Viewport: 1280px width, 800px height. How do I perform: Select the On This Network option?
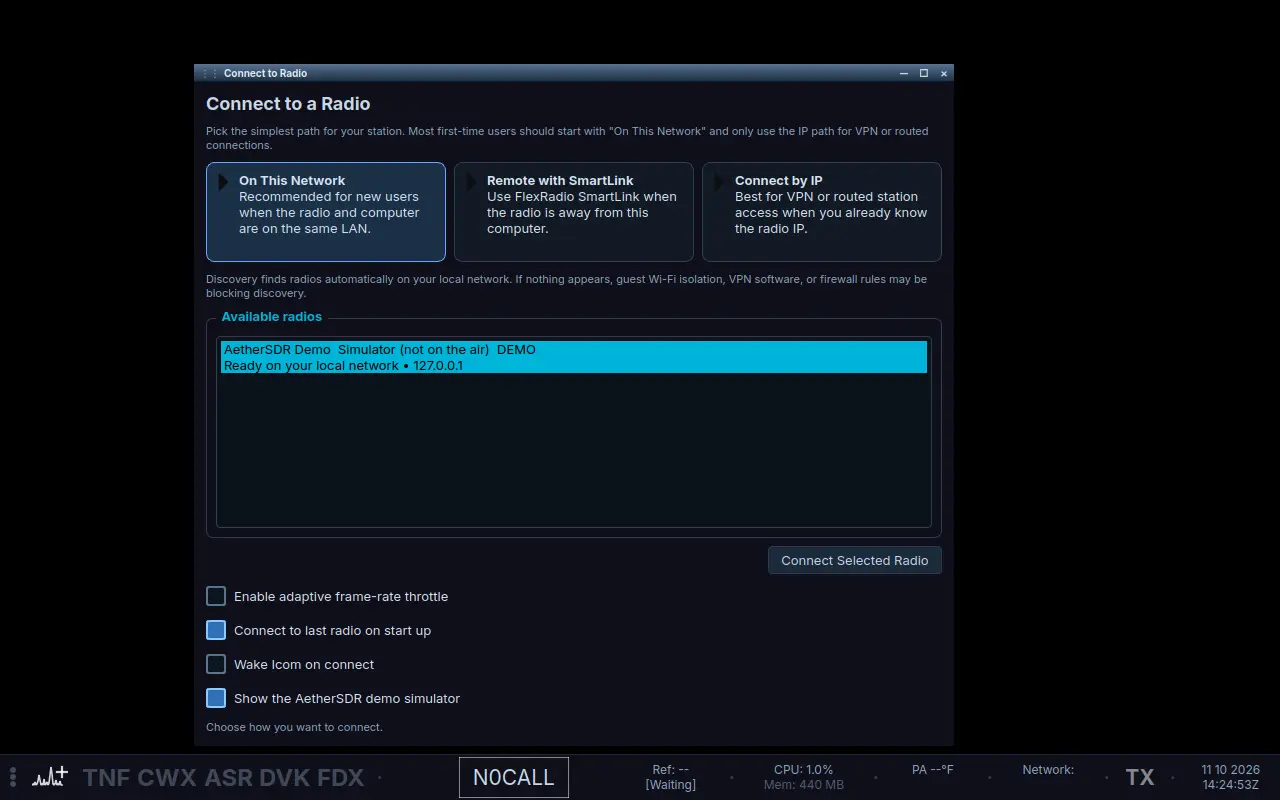click(x=326, y=212)
